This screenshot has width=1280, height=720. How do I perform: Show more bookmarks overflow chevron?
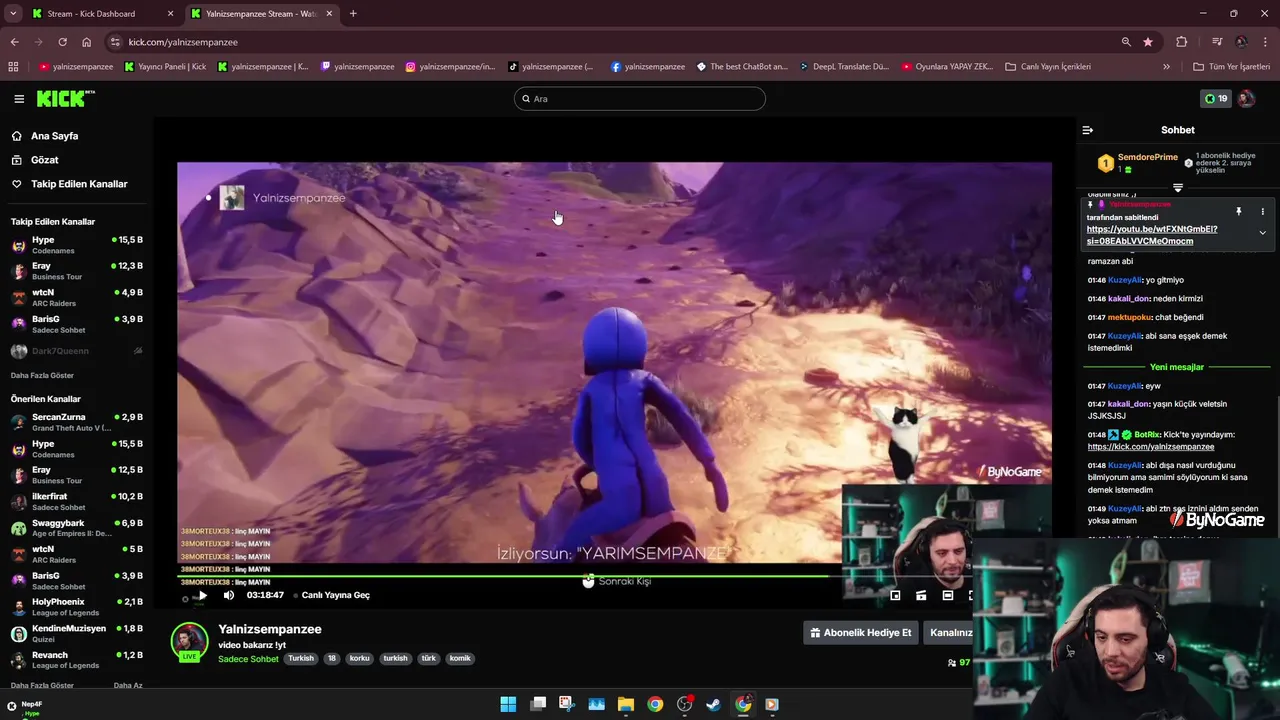coord(1166,67)
